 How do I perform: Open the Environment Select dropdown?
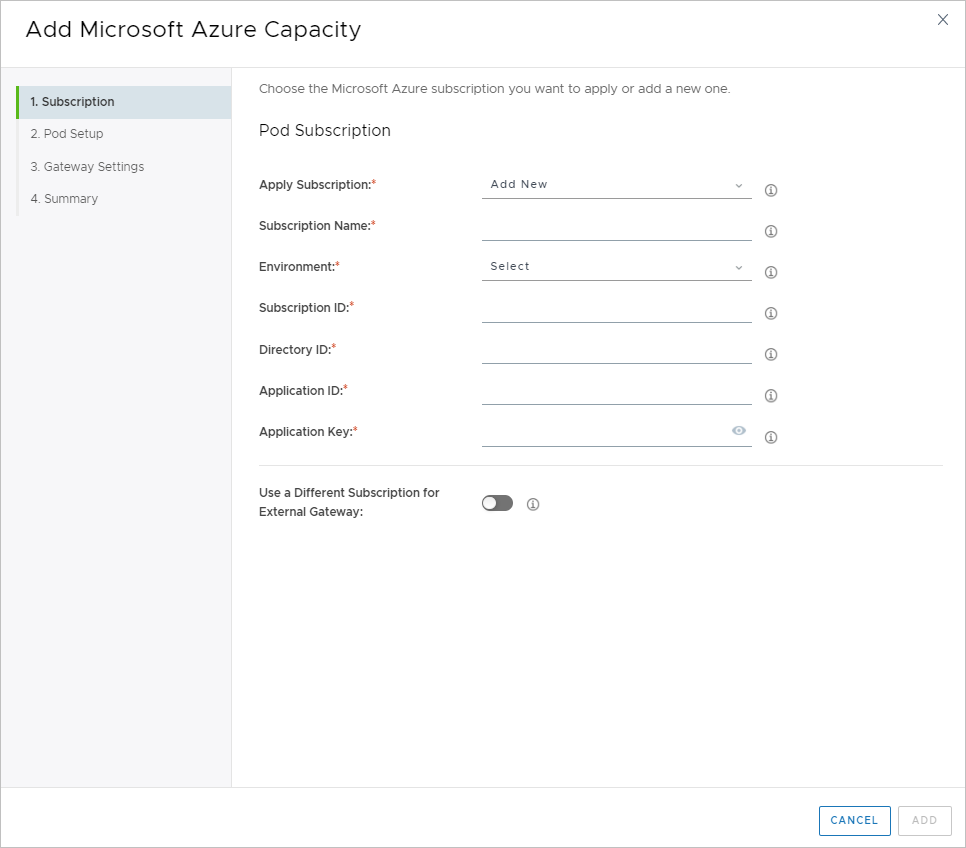pyautogui.click(x=616, y=267)
